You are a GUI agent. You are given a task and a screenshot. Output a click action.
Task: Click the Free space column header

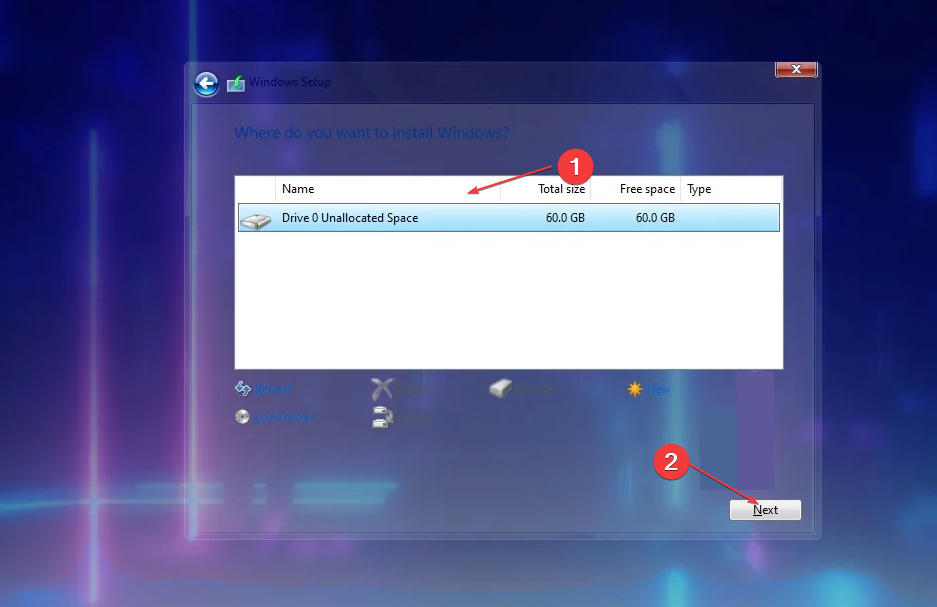(x=646, y=188)
